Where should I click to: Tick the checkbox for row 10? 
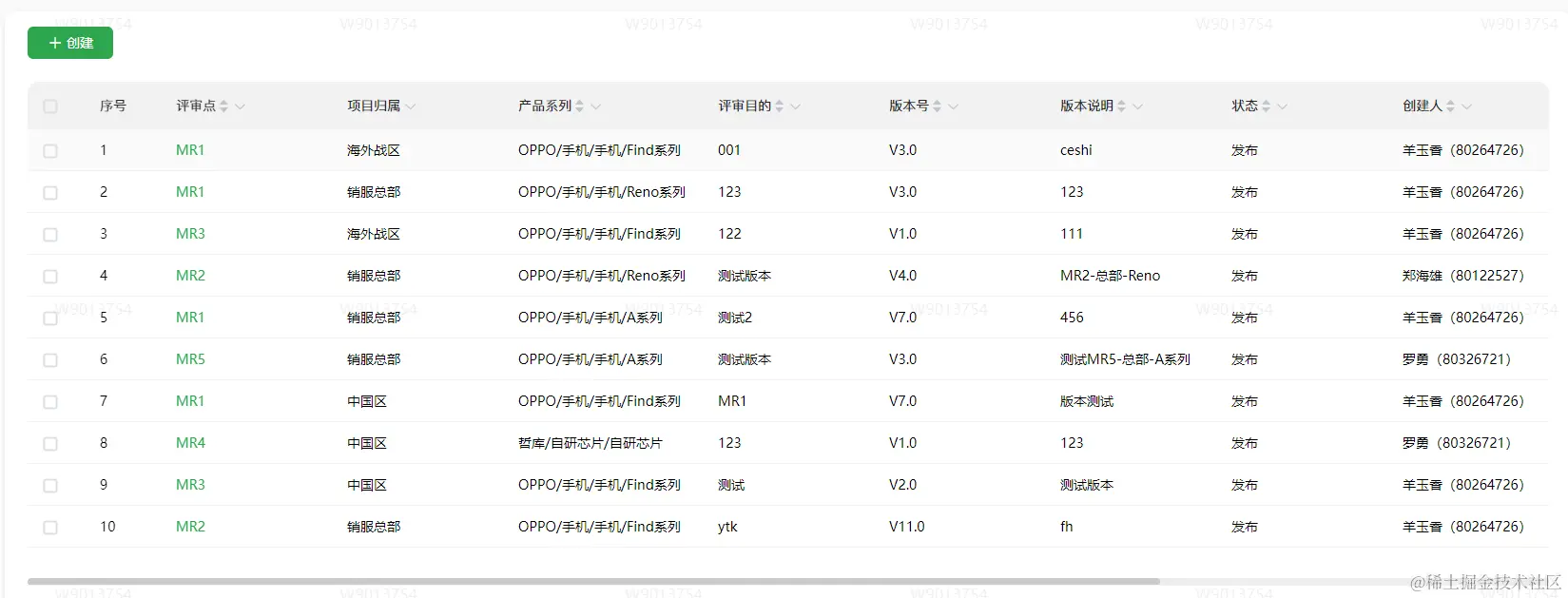(x=50, y=528)
